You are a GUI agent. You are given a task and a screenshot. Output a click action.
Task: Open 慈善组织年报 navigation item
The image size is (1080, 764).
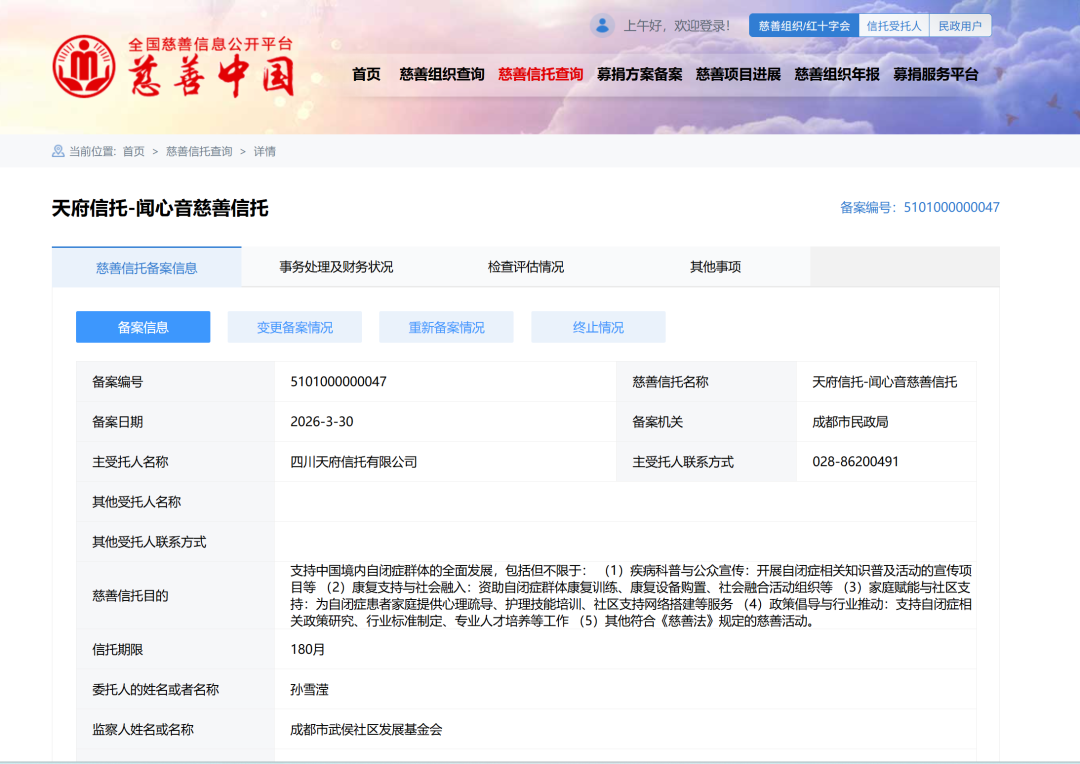pos(837,74)
